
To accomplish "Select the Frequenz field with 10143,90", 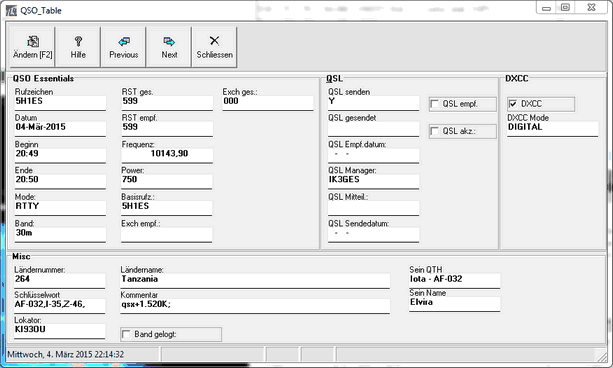I will click(x=167, y=155).
